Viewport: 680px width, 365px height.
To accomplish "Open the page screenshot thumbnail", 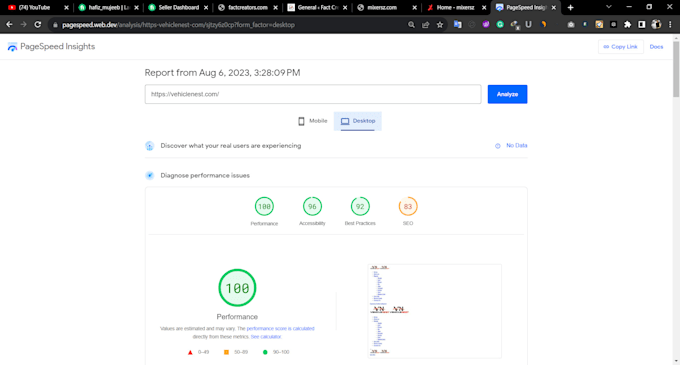I will [435, 311].
